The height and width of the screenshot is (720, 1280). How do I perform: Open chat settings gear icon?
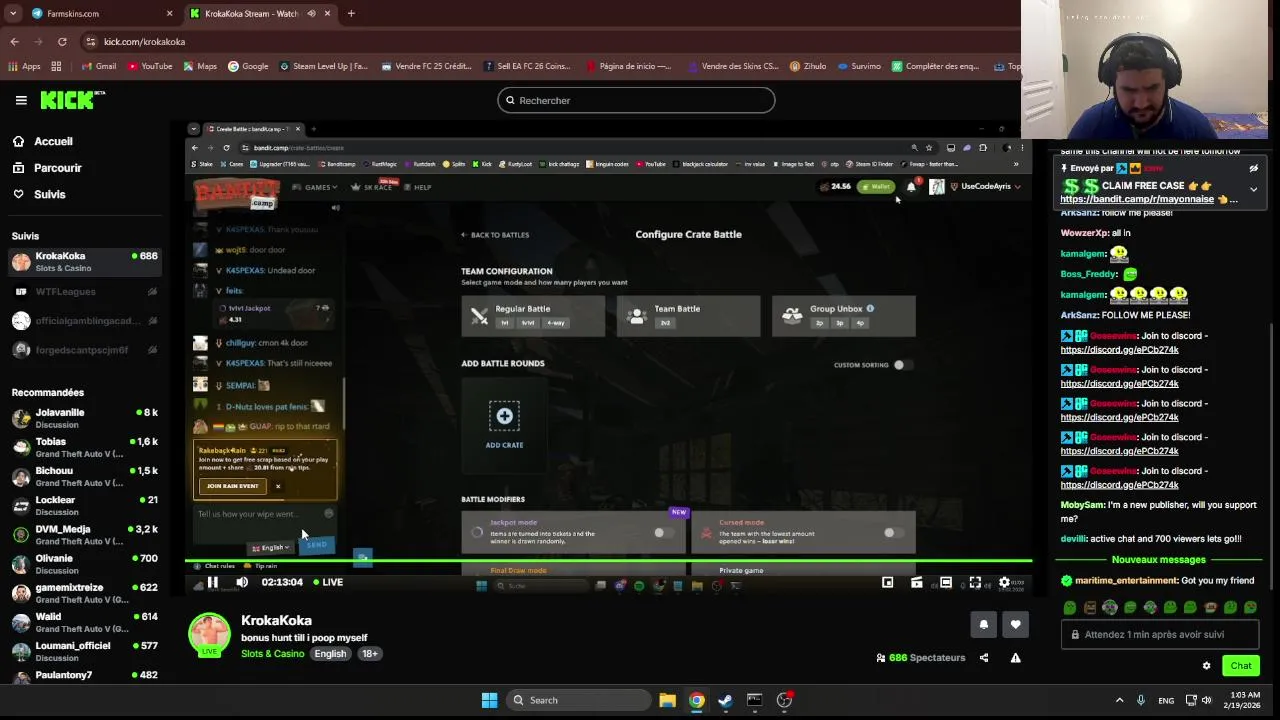(x=1206, y=666)
